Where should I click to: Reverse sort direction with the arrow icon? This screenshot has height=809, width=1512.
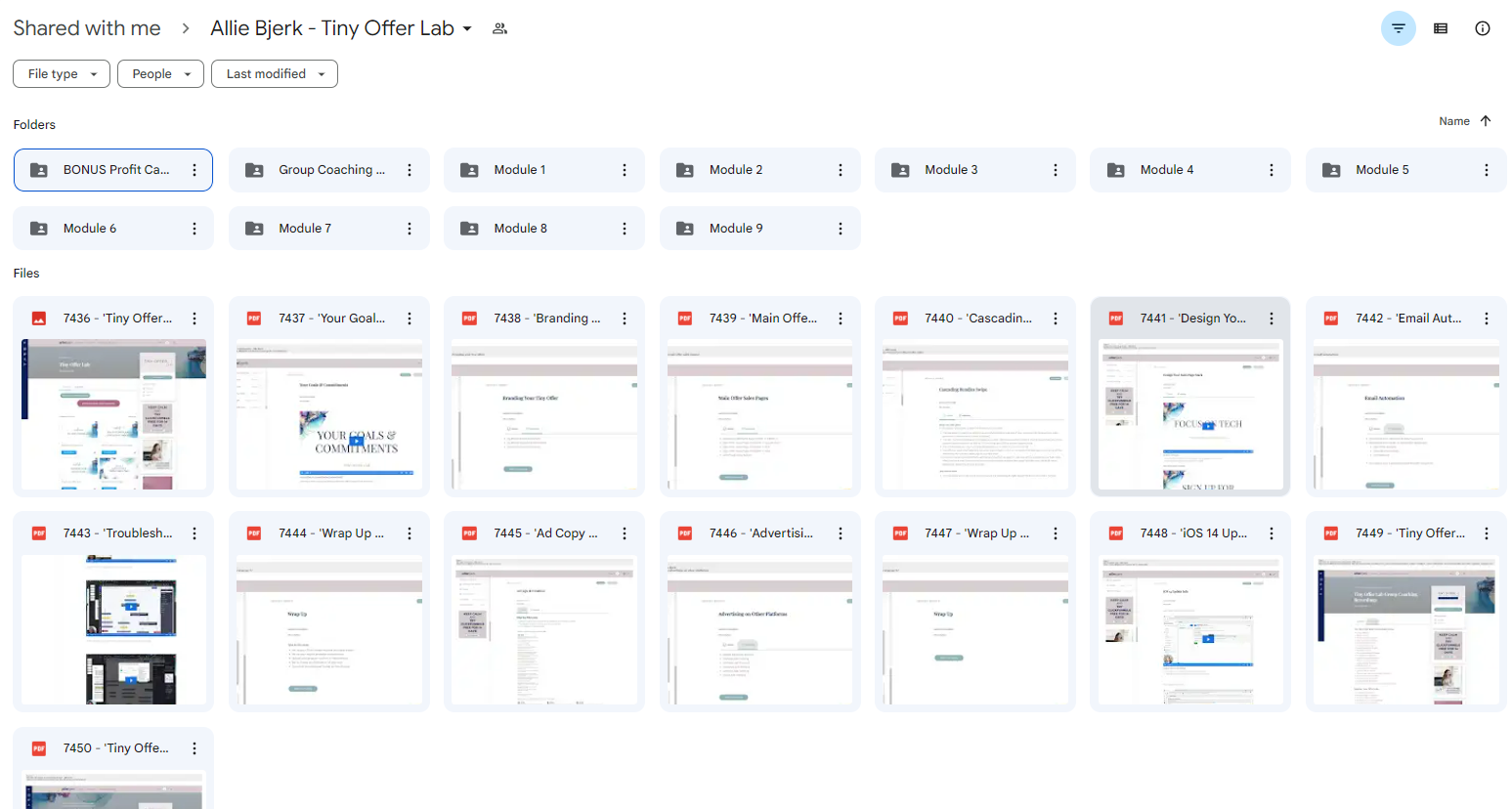point(1486,121)
